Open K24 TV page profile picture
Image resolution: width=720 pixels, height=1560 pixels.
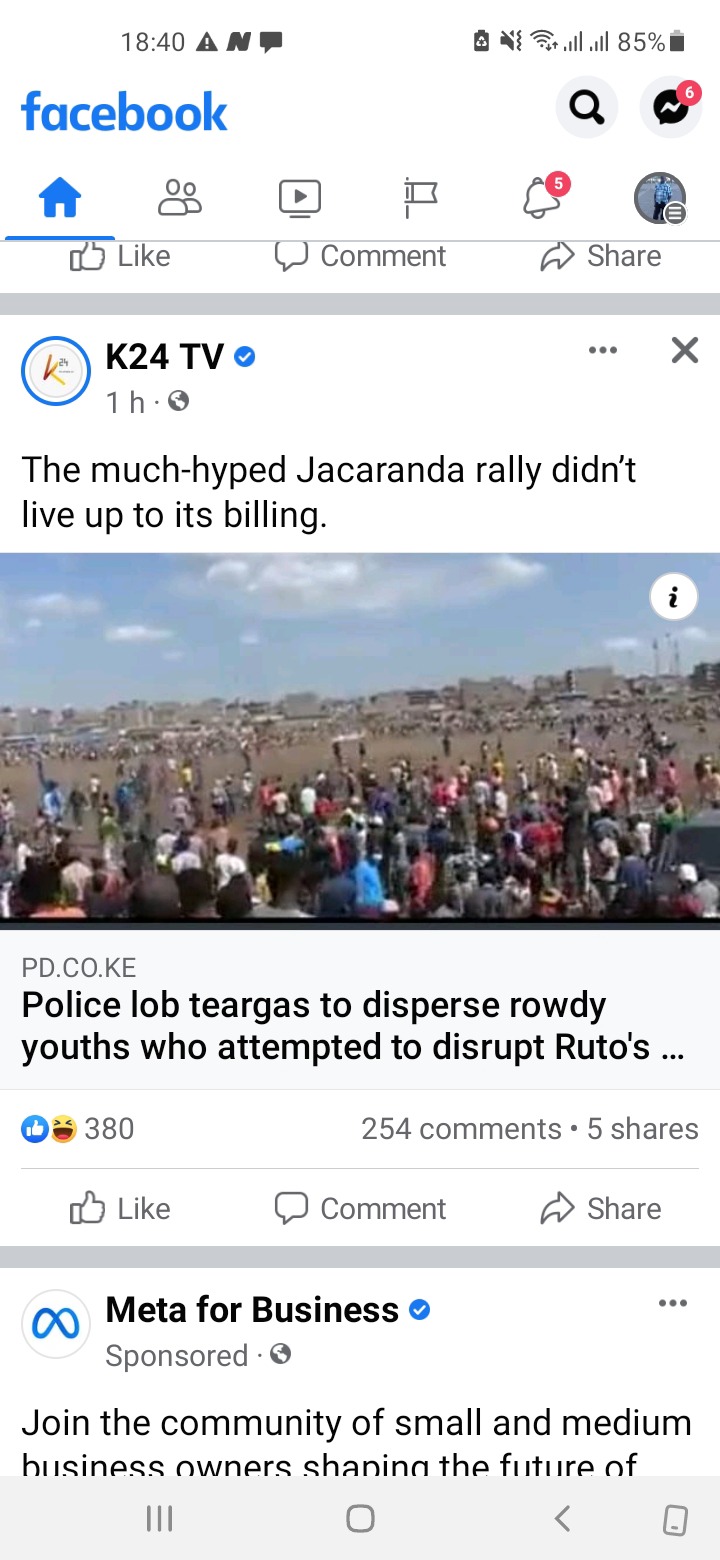tap(56, 371)
